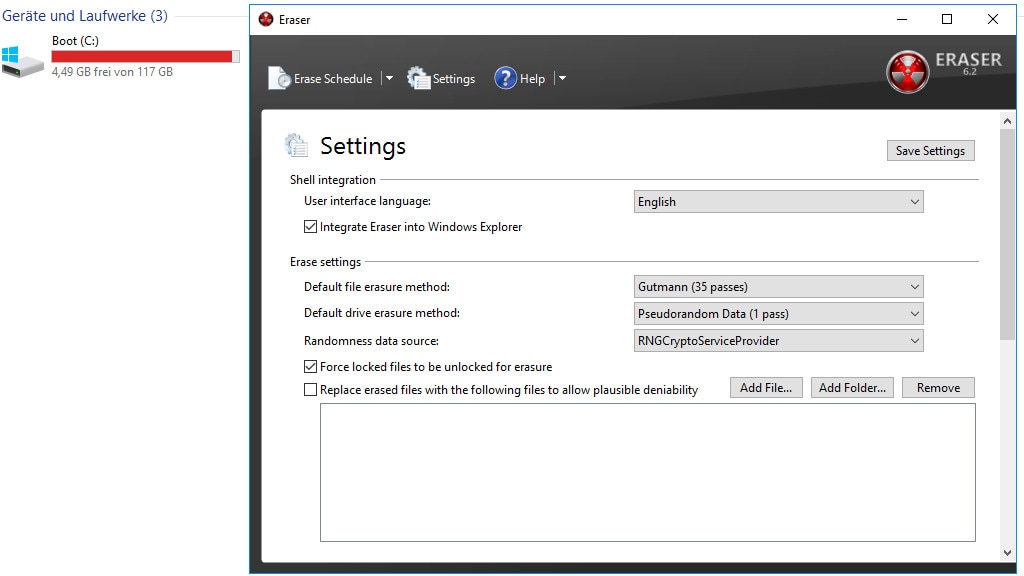
Task: Click the red Eraser logo emblem
Action: 908,72
